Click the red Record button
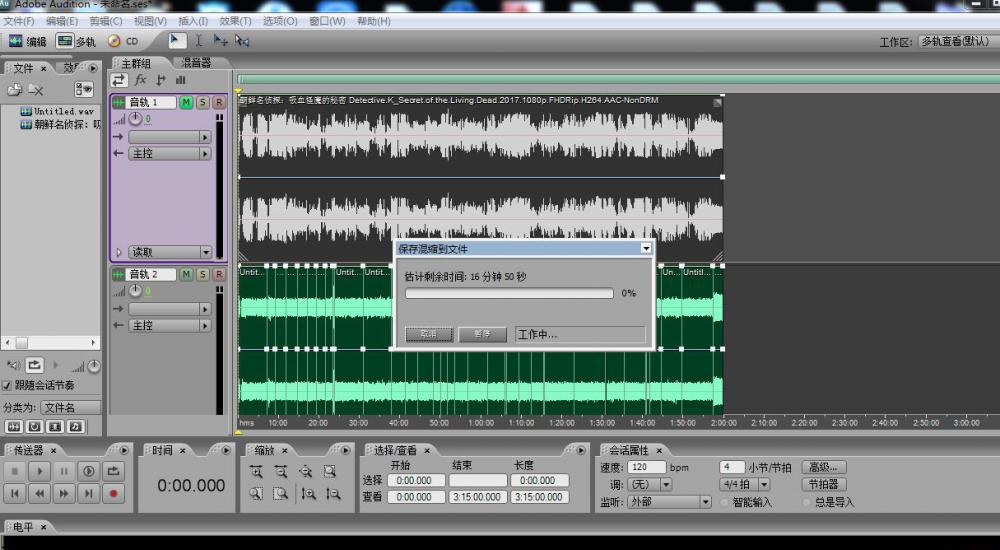1000x550 pixels. pyautogui.click(x=114, y=493)
